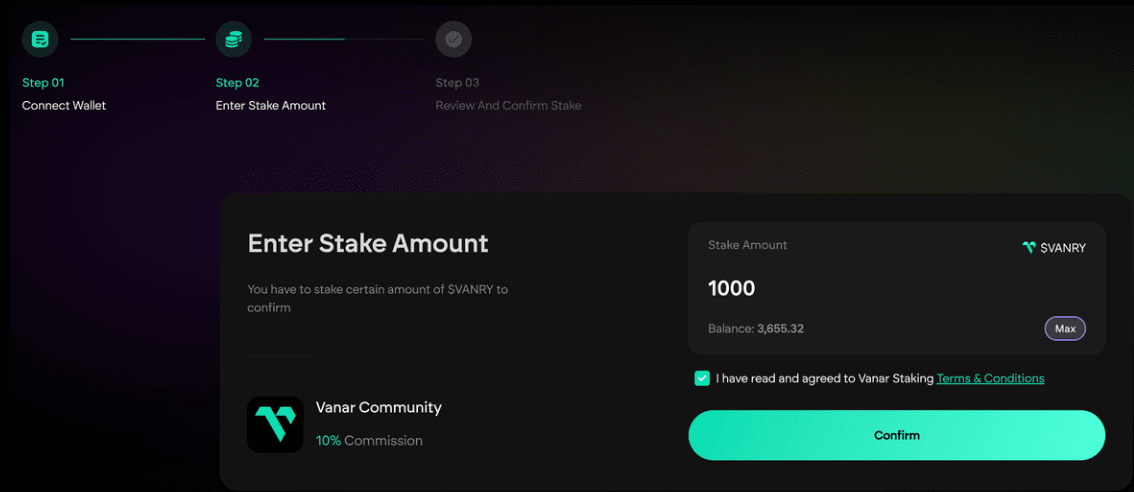Image resolution: width=1134 pixels, height=492 pixels.
Task: Select the Enter Stake Amount step label
Action: 270,105
